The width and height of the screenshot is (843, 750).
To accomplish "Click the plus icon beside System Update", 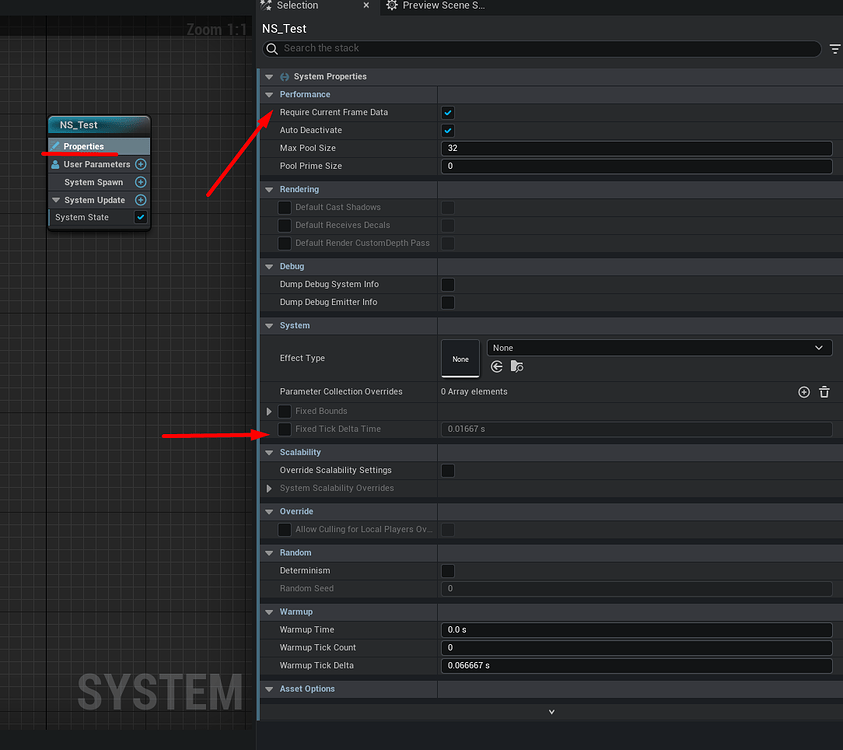I will coord(140,199).
